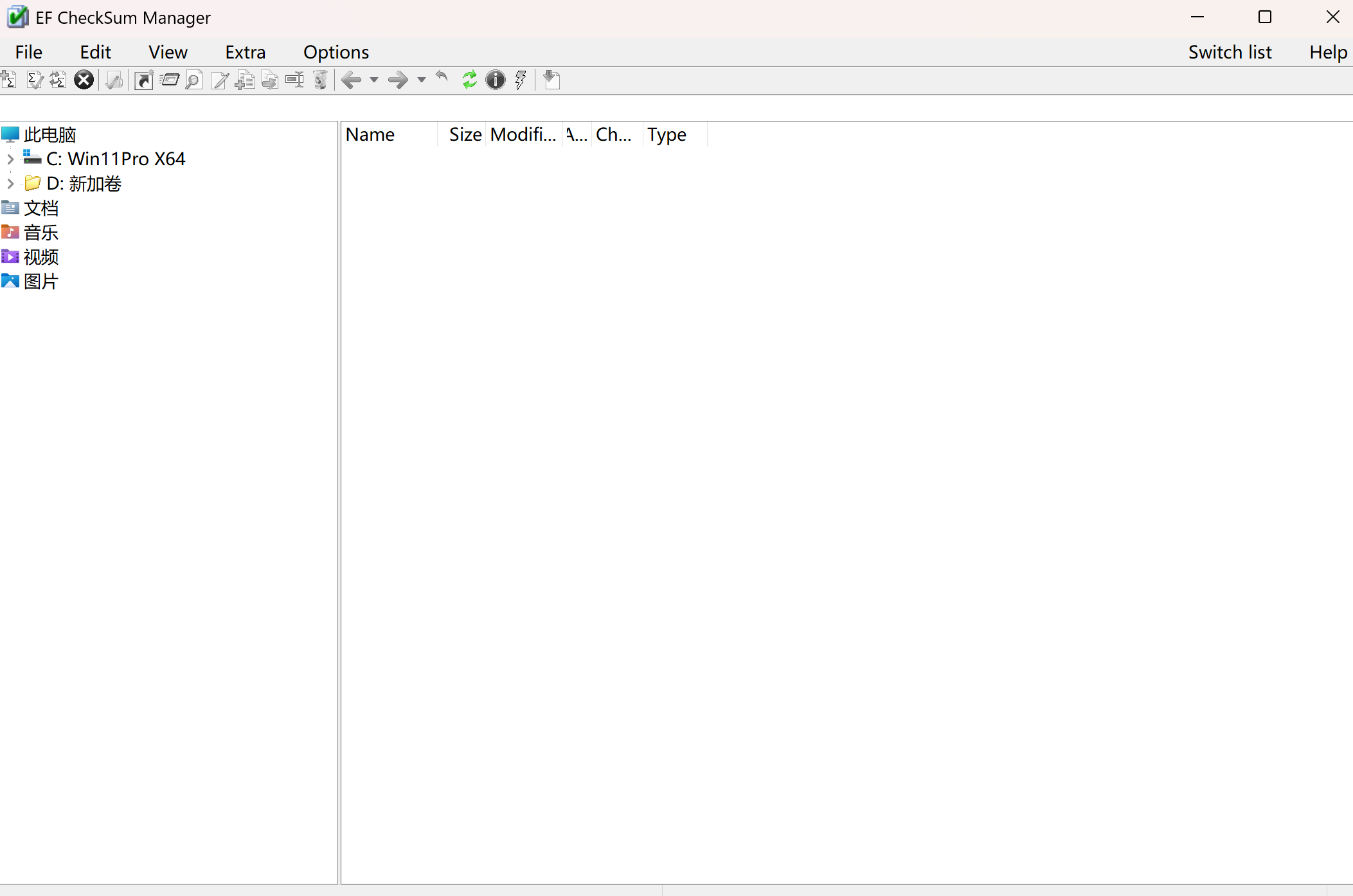Select the 视频 folder
This screenshot has width=1353, height=896.
coord(41,257)
